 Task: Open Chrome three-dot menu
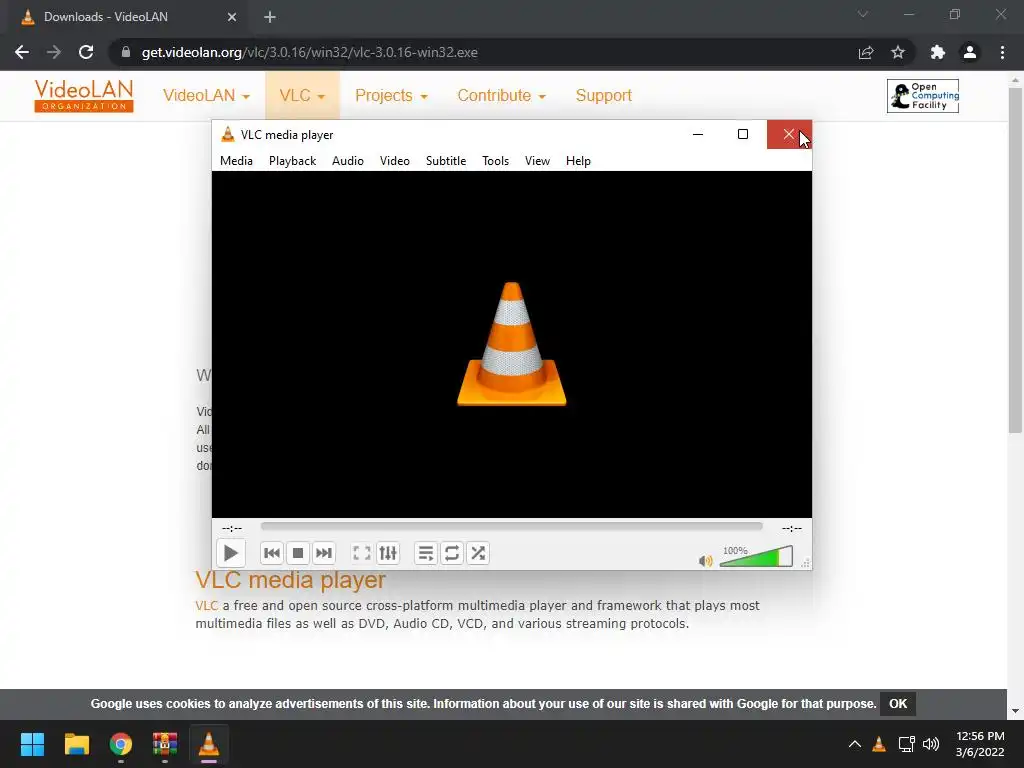coord(1002,52)
